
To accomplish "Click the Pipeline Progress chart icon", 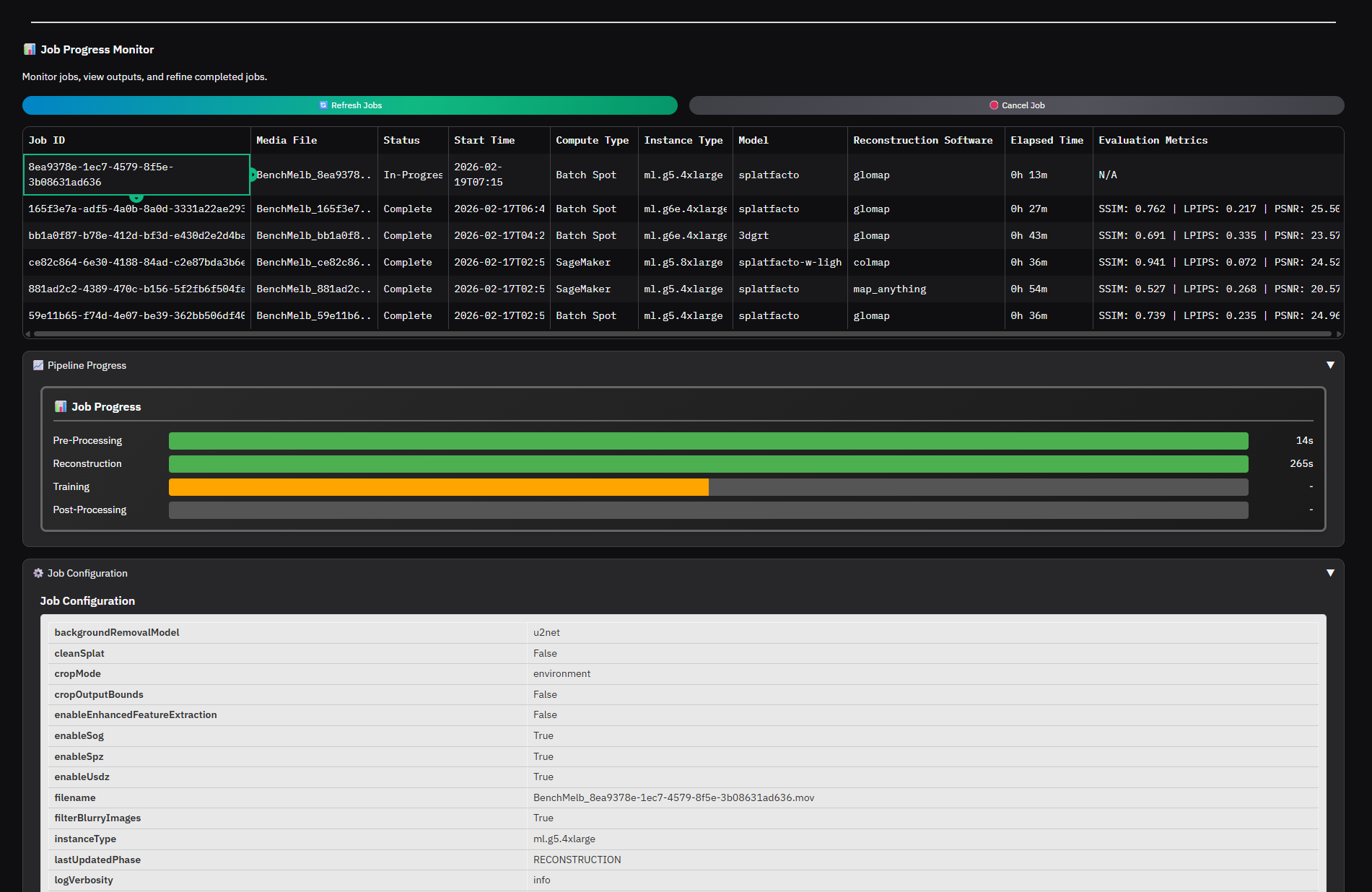I will pyautogui.click(x=38, y=366).
